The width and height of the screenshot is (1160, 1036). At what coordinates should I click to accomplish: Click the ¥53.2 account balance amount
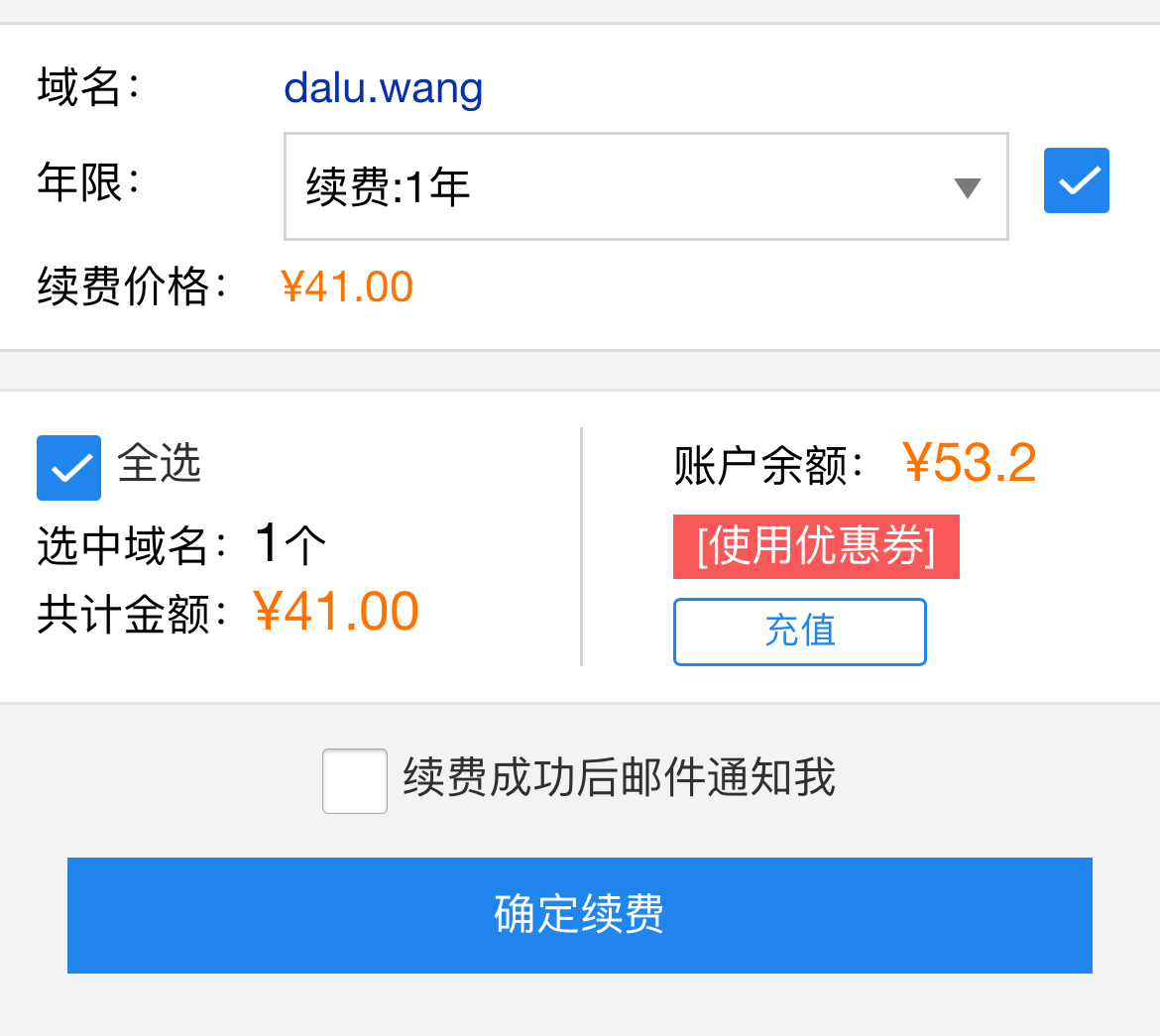coord(970,463)
